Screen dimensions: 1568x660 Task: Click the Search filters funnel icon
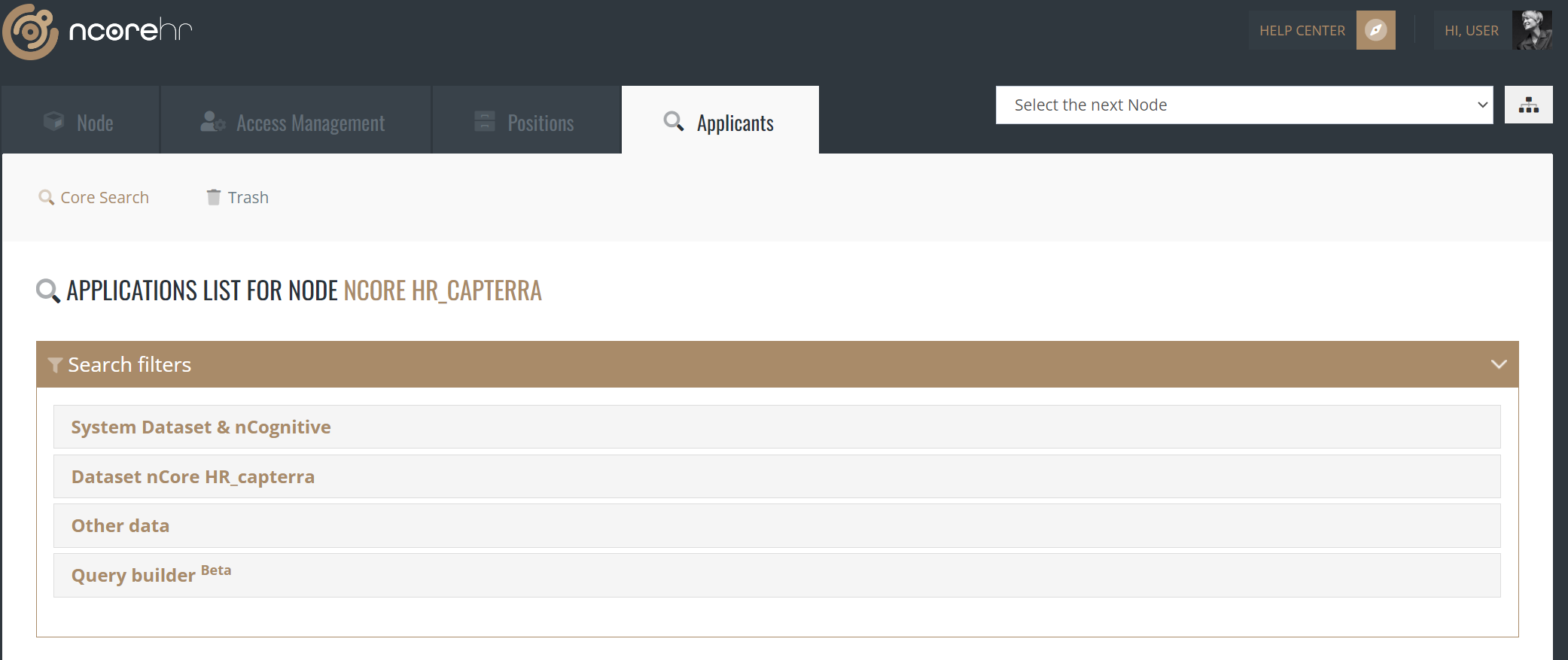click(x=55, y=365)
